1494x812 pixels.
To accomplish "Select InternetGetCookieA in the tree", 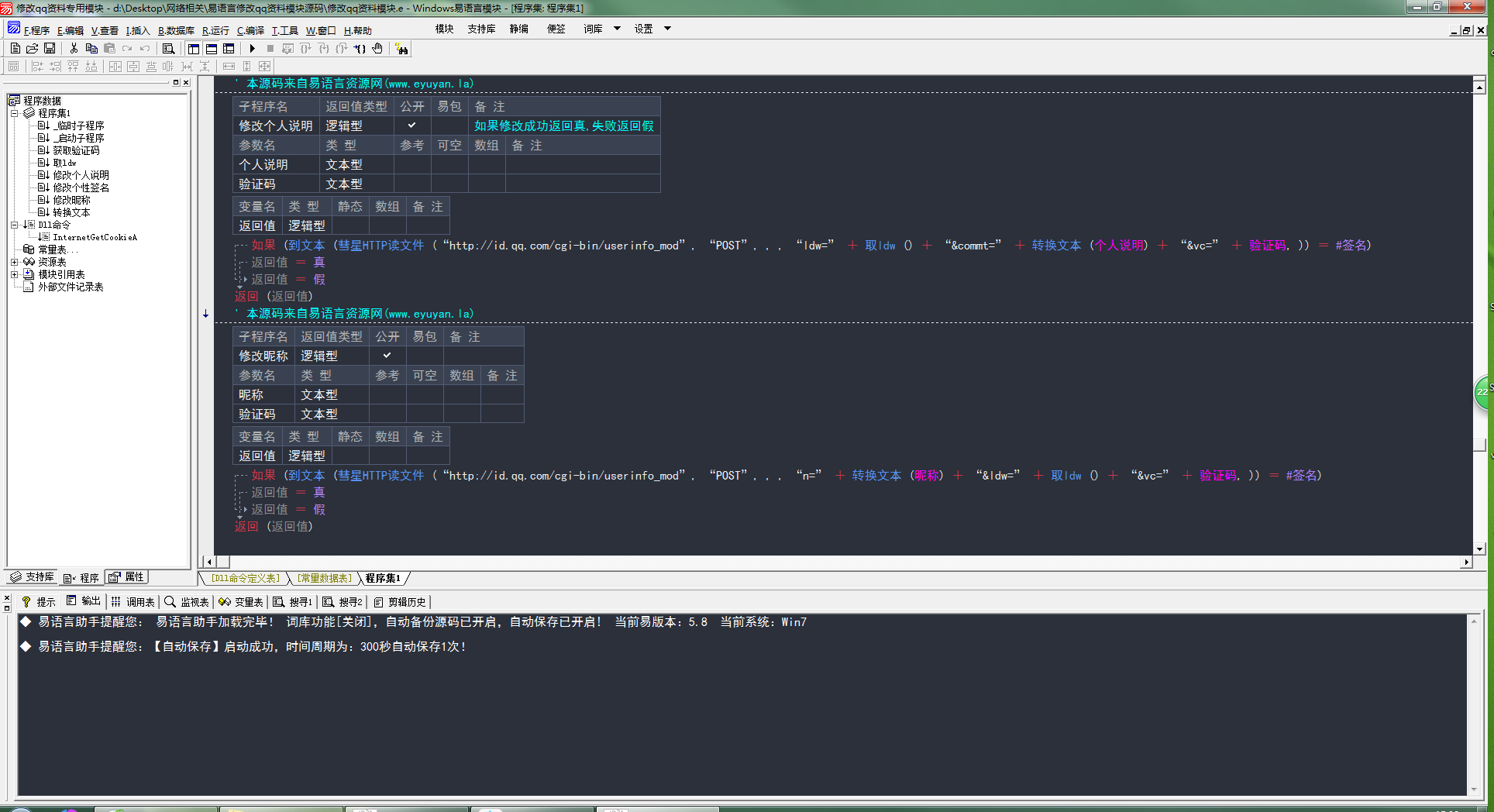I will pos(95,237).
